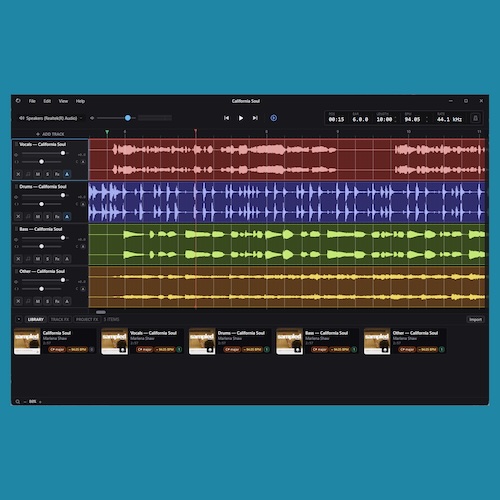Viewport: 500px width, 500px height.
Task: Click the ADD TRACK button
Action: pos(50,134)
